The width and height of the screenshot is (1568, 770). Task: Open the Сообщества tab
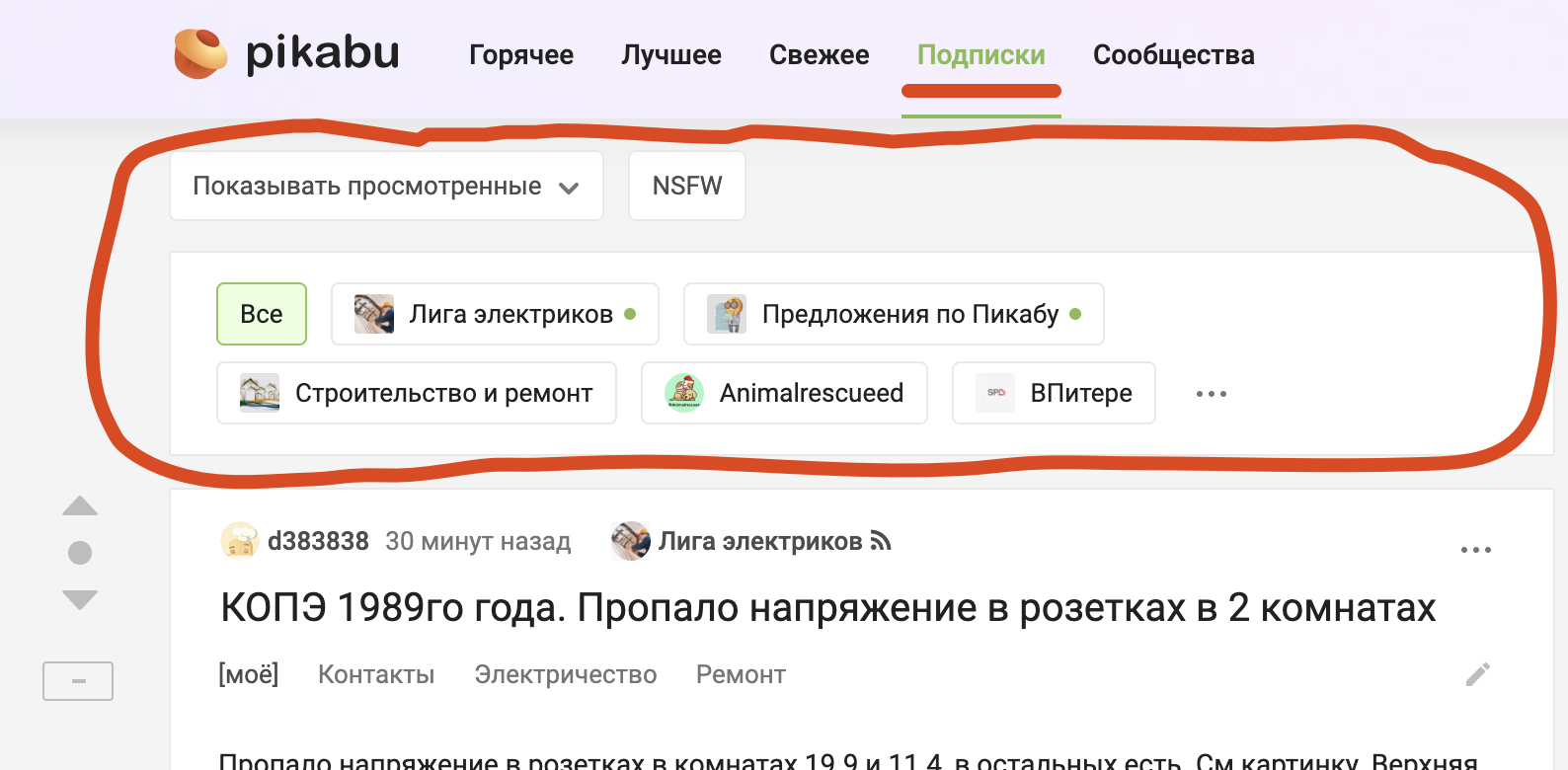1174,55
